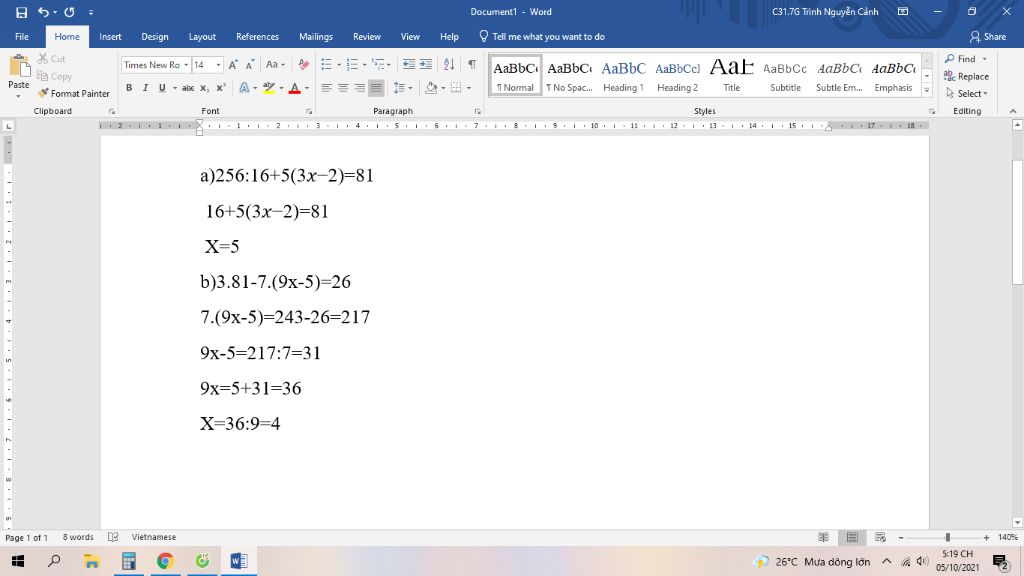
Task: Open Change Case dropdown
Action: pyautogui.click(x=275, y=65)
